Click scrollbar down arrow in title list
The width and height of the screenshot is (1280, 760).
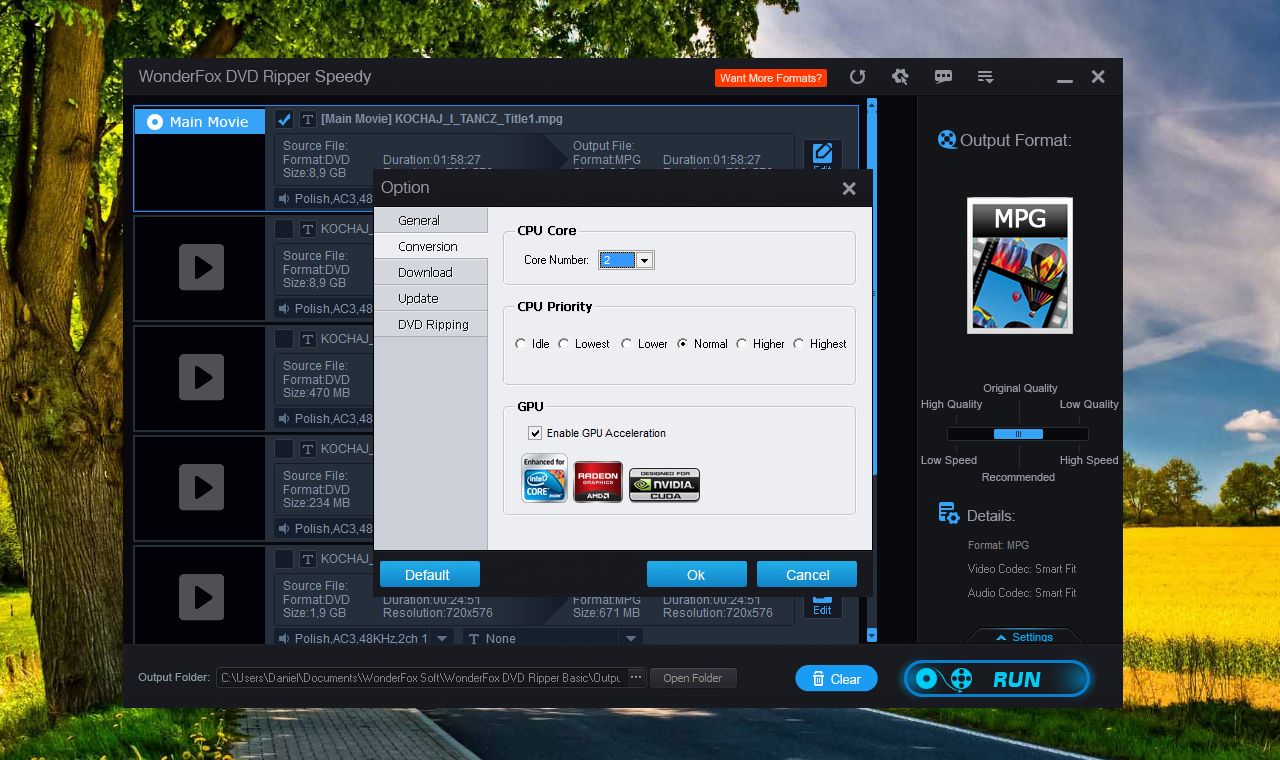(x=871, y=635)
